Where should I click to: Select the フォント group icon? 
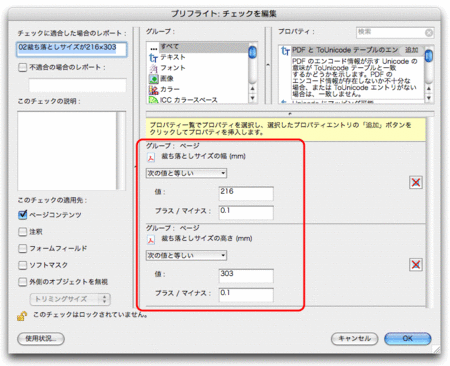point(153,69)
